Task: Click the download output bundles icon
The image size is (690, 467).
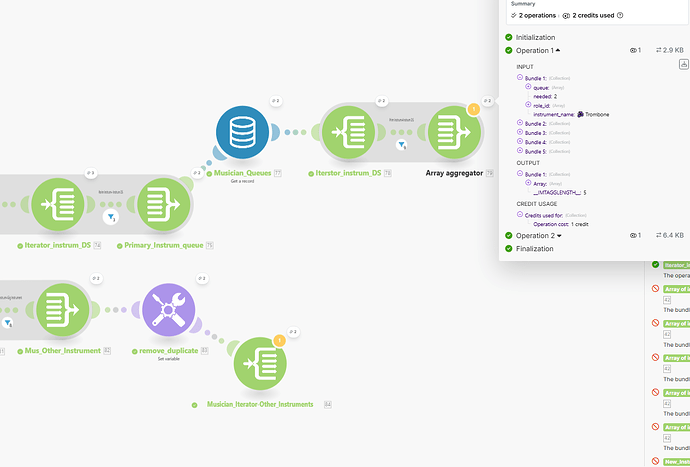Action: 684,64
